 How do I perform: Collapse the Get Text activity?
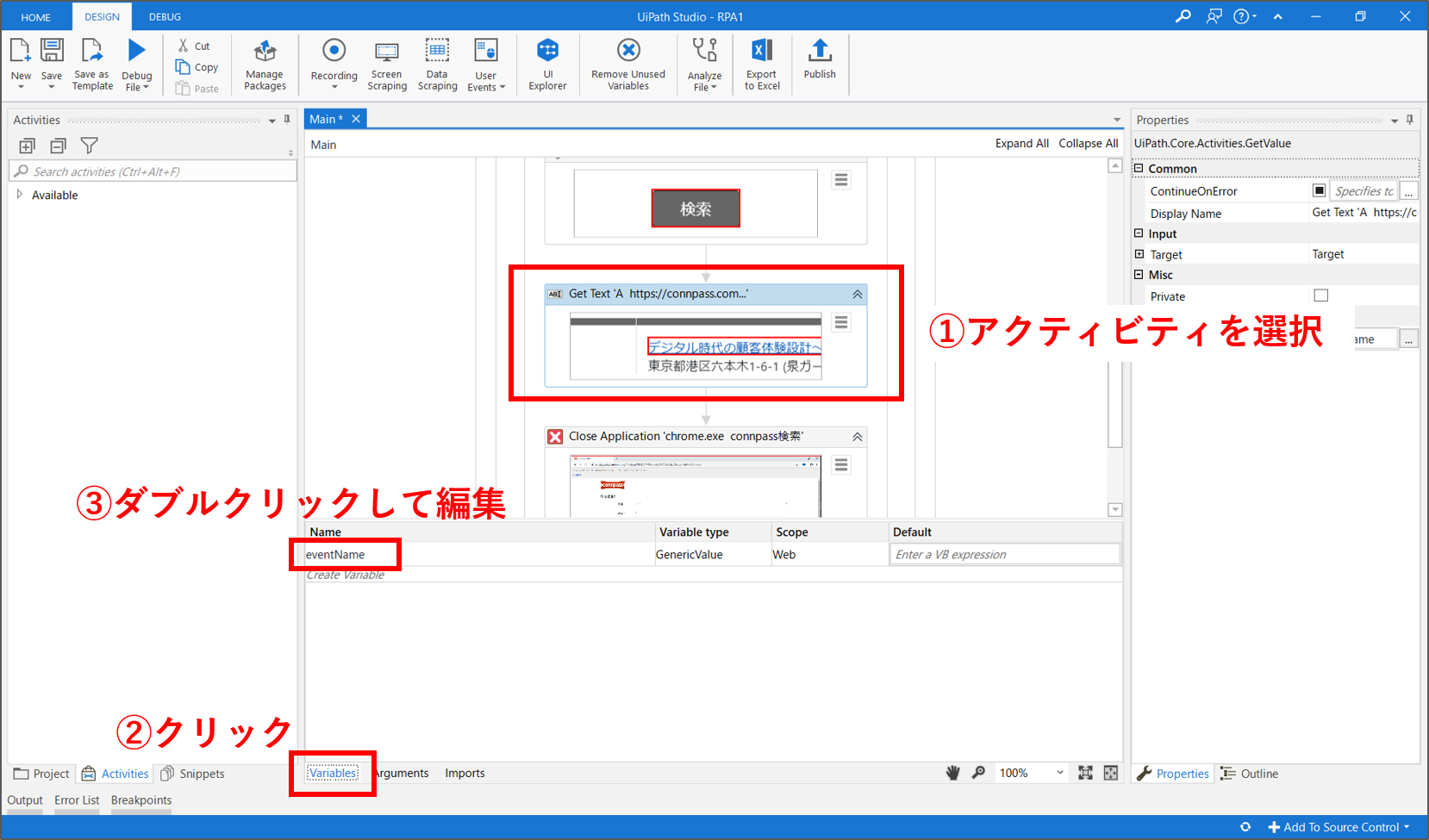pyautogui.click(x=857, y=295)
